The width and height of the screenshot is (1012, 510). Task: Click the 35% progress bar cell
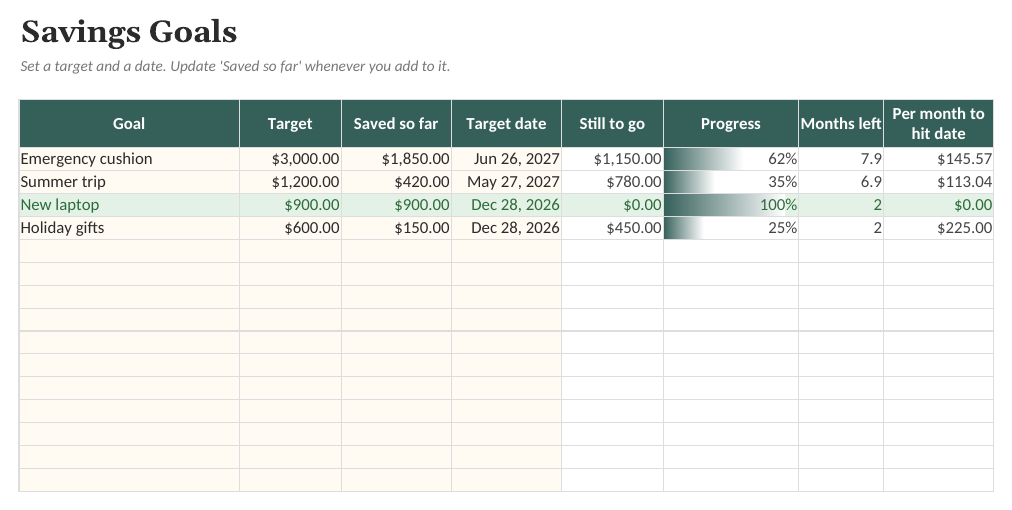[731, 182]
